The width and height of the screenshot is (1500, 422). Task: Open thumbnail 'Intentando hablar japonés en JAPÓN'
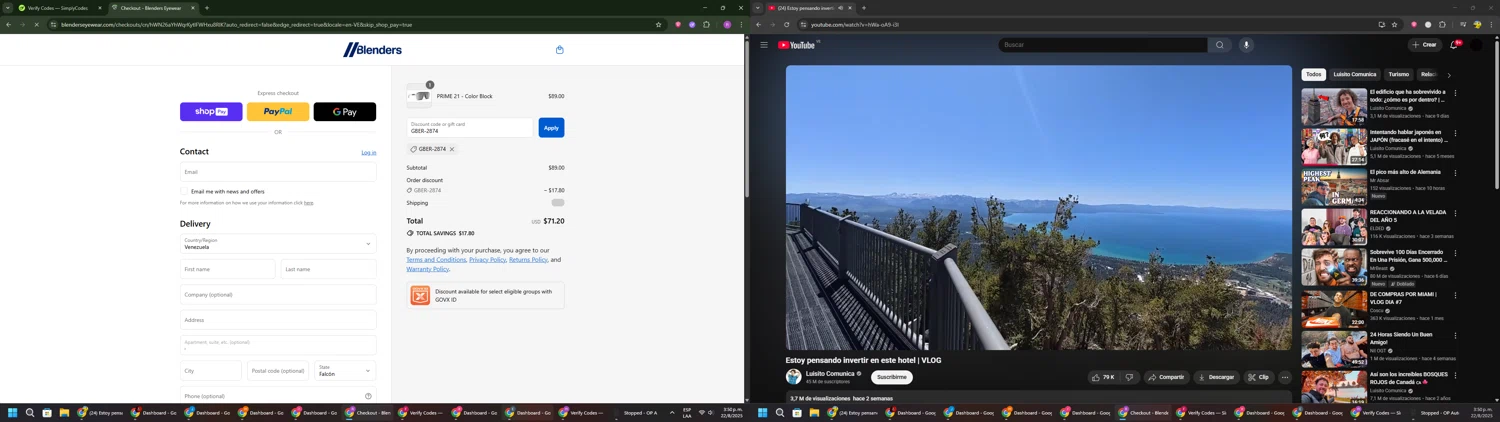[x=1334, y=147]
